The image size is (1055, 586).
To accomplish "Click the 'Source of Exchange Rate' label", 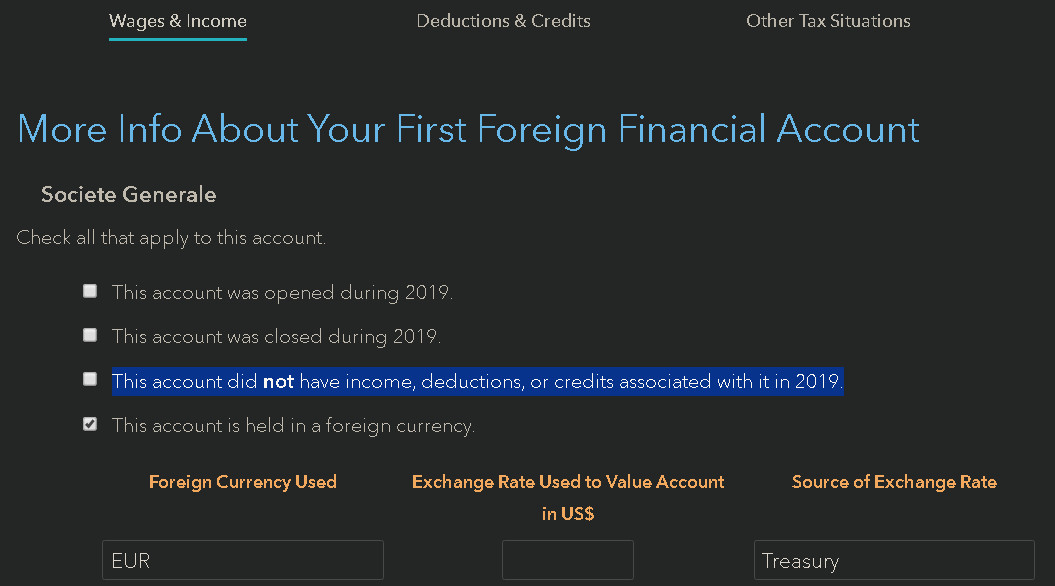I will (x=894, y=481).
